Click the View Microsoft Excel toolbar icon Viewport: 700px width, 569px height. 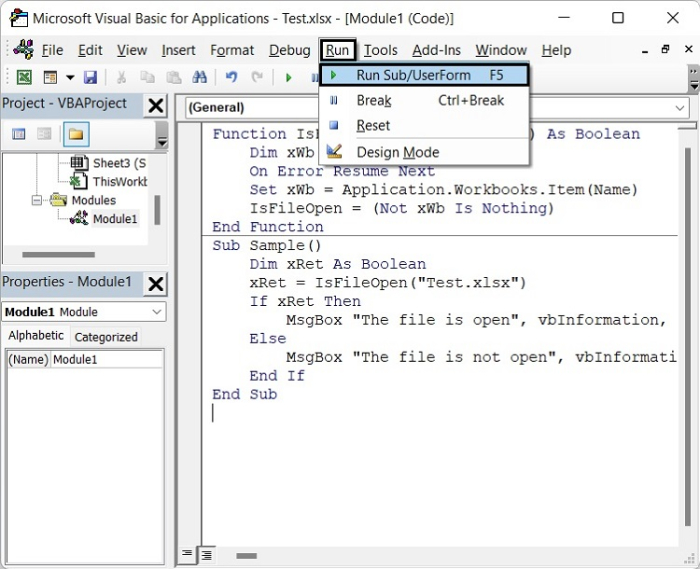[x=24, y=77]
